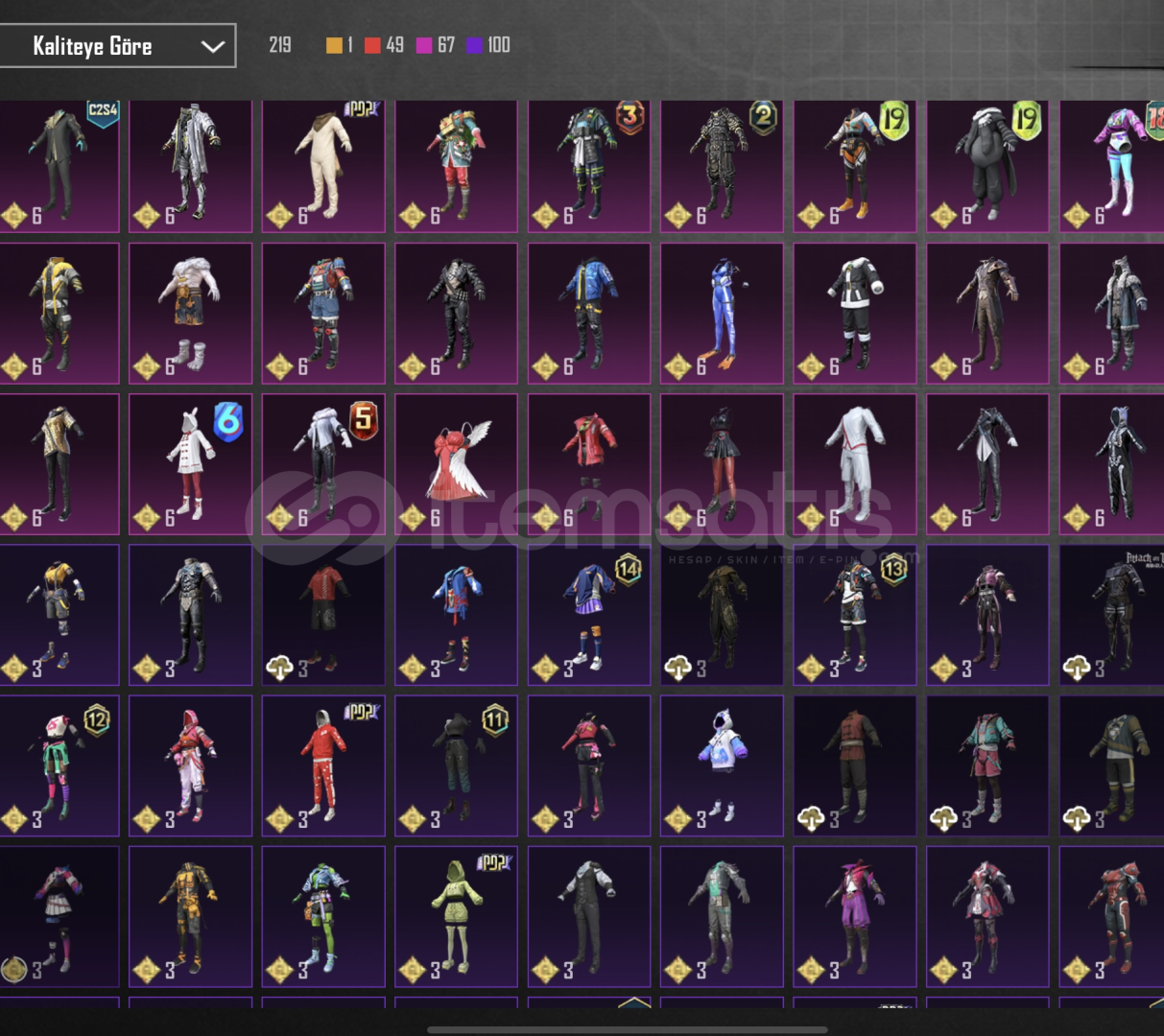1164x1036 pixels.
Task: Click the total item count 219
Action: [280, 45]
